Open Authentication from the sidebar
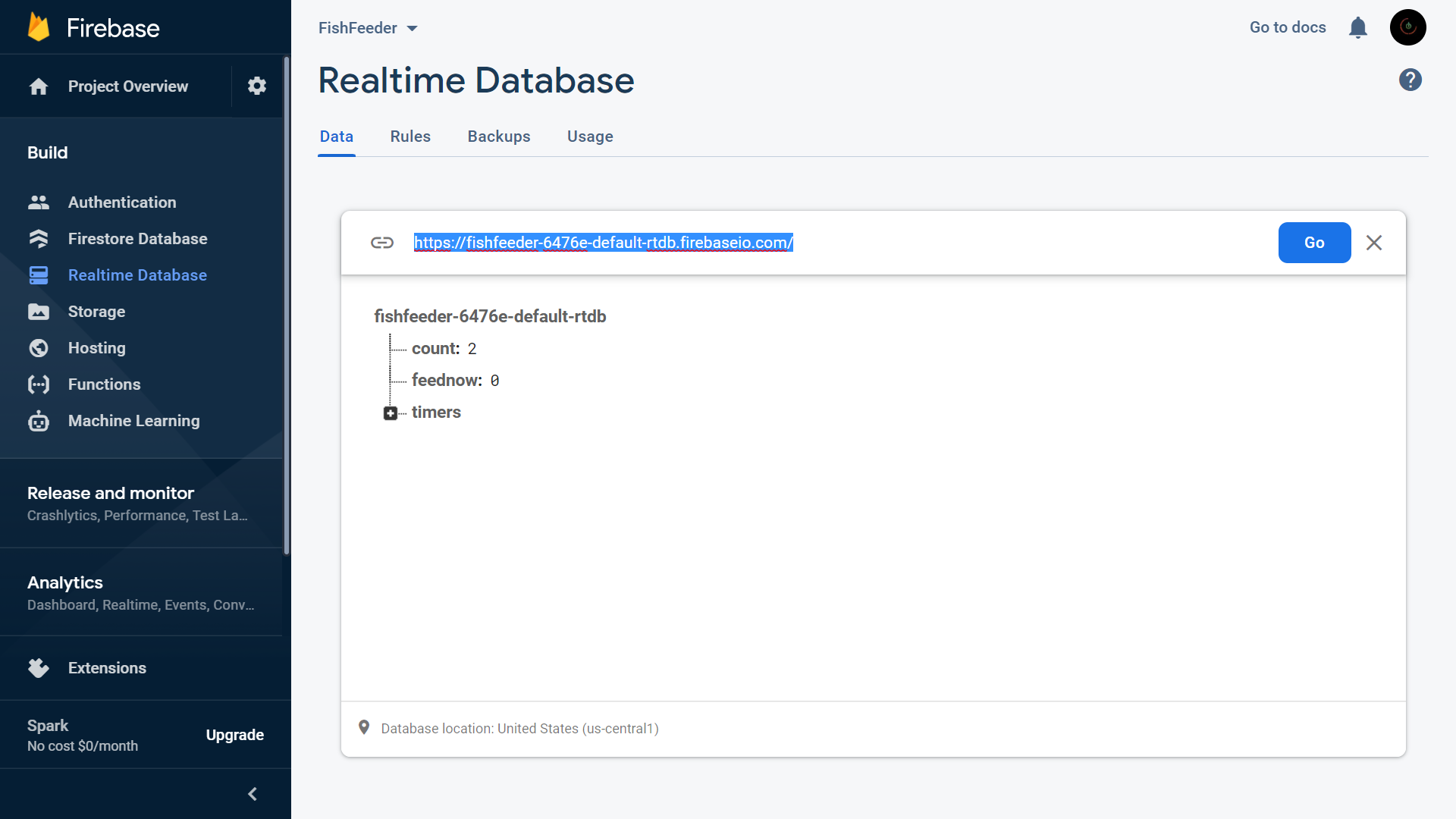The height and width of the screenshot is (819, 1456). pos(121,202)
